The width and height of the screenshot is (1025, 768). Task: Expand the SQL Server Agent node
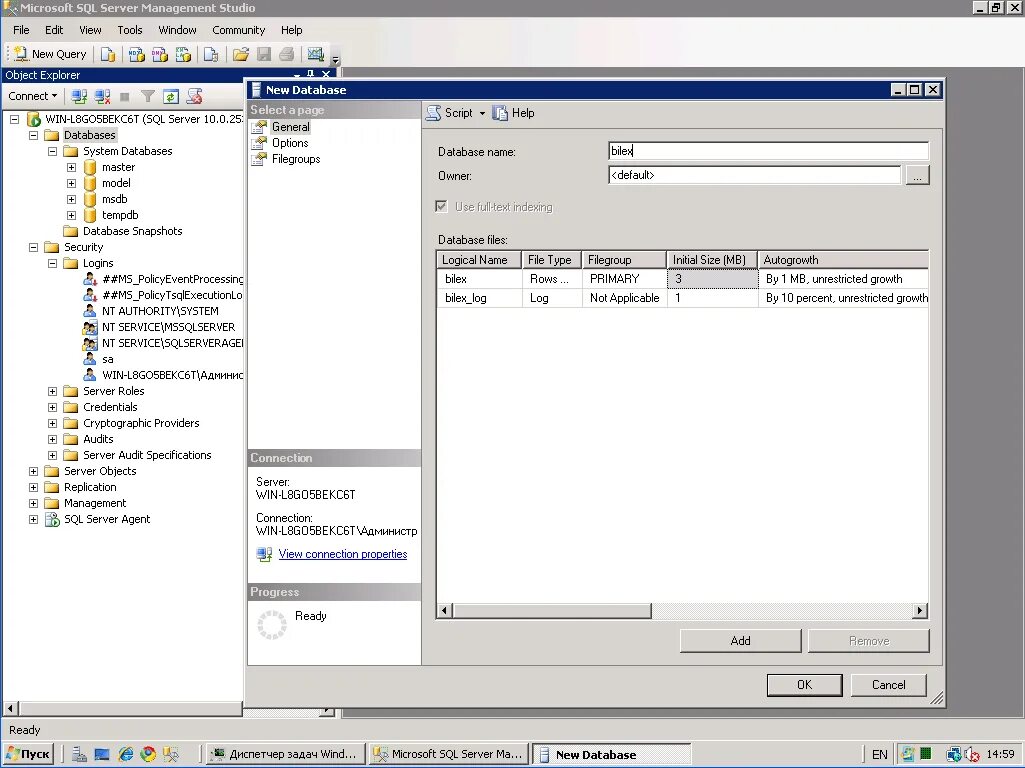pyautogui.click(x=33, y=520)
